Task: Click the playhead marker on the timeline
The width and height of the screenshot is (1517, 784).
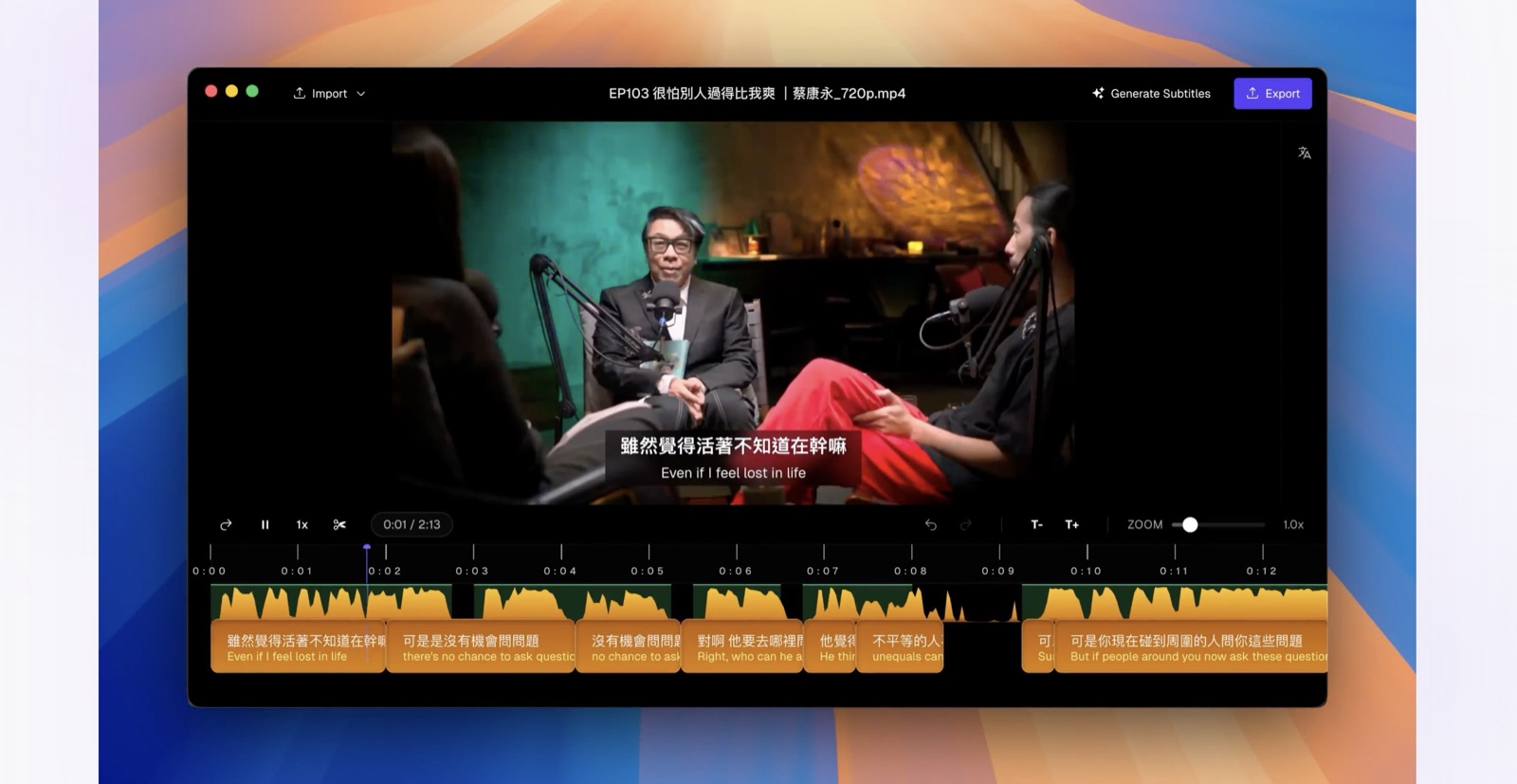Action: [x=367, y=547]
